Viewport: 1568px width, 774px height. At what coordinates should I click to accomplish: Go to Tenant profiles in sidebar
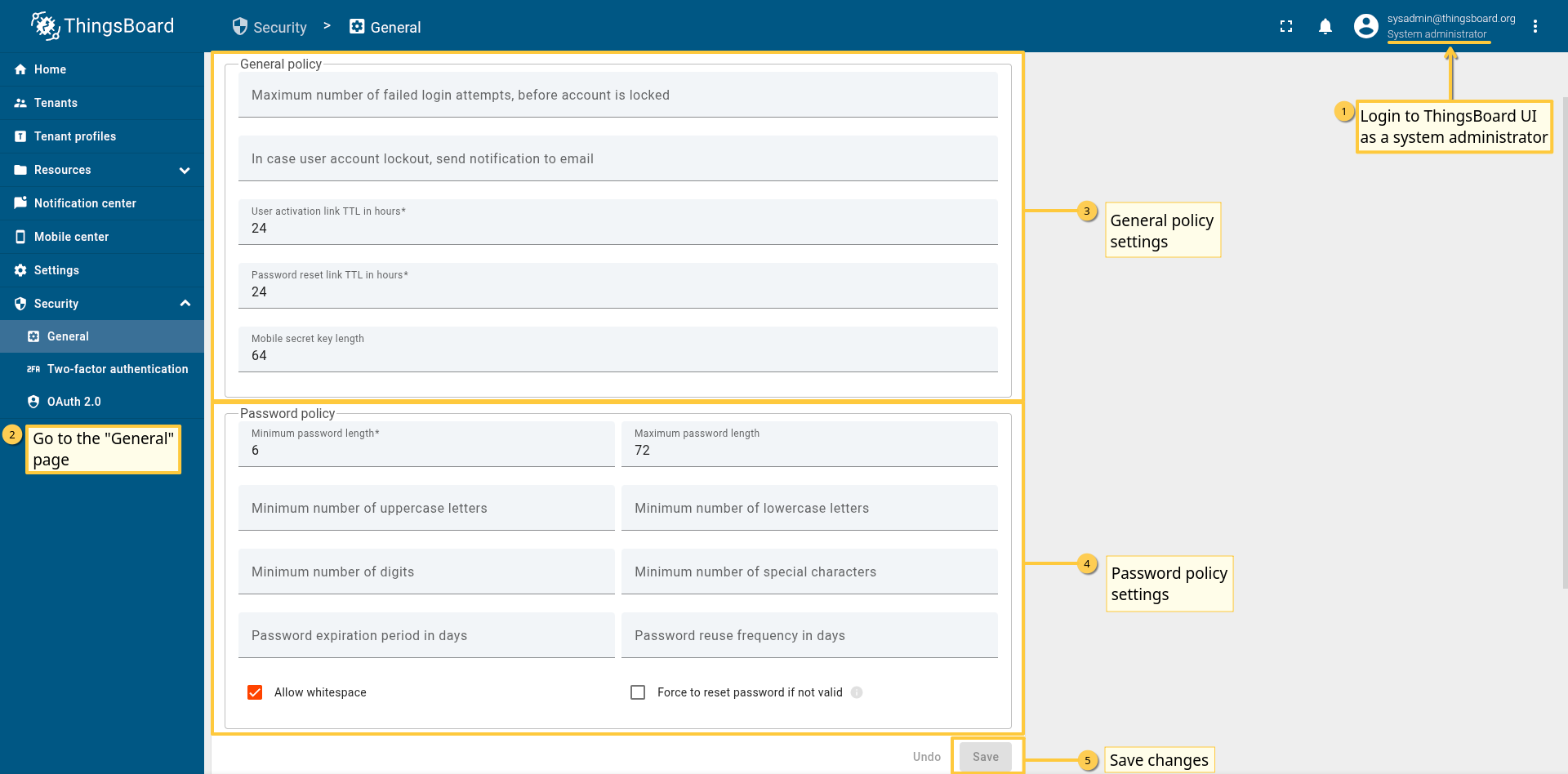[74, 136]
